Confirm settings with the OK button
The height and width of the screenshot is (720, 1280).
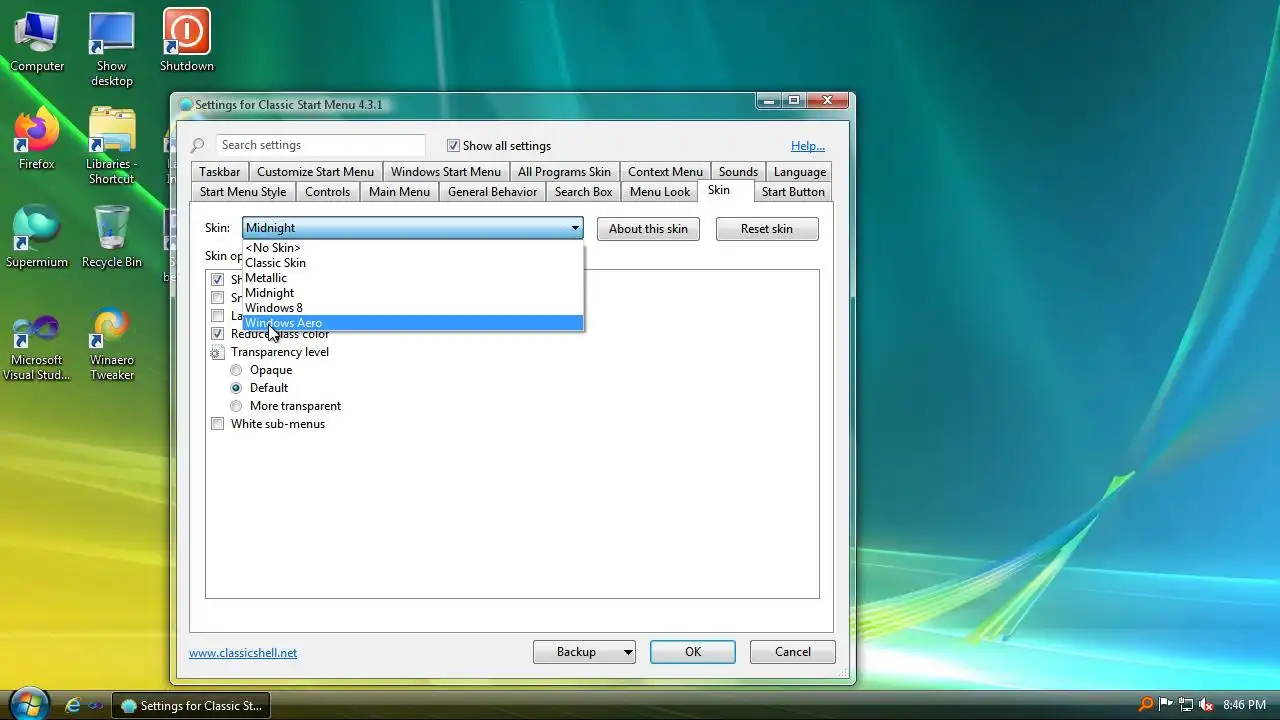(x=693, y=652)
